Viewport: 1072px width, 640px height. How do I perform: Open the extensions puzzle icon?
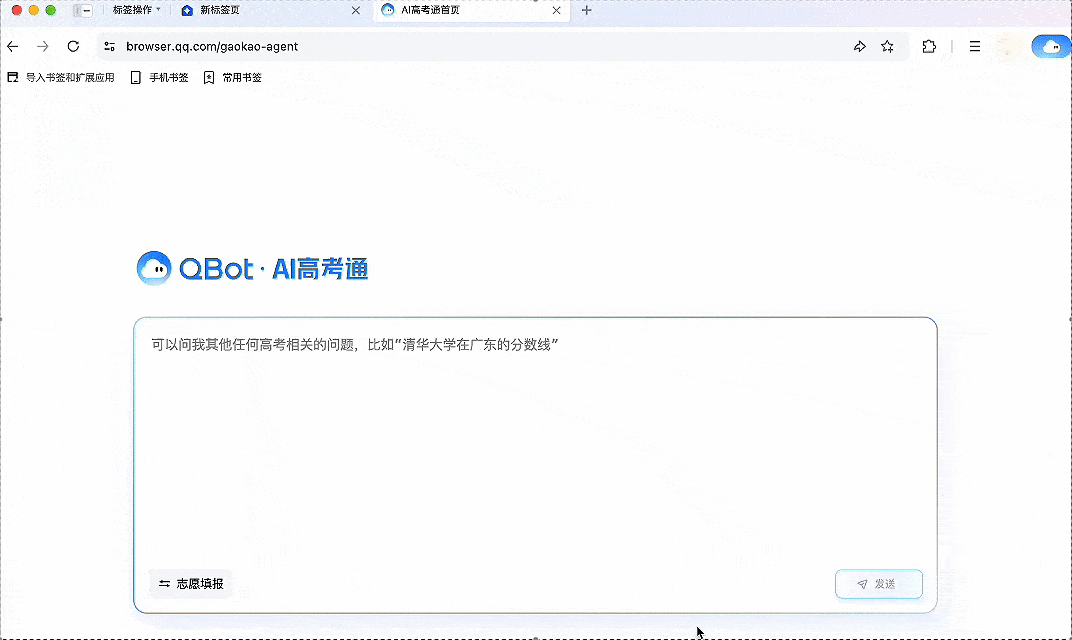pos(929,46)
